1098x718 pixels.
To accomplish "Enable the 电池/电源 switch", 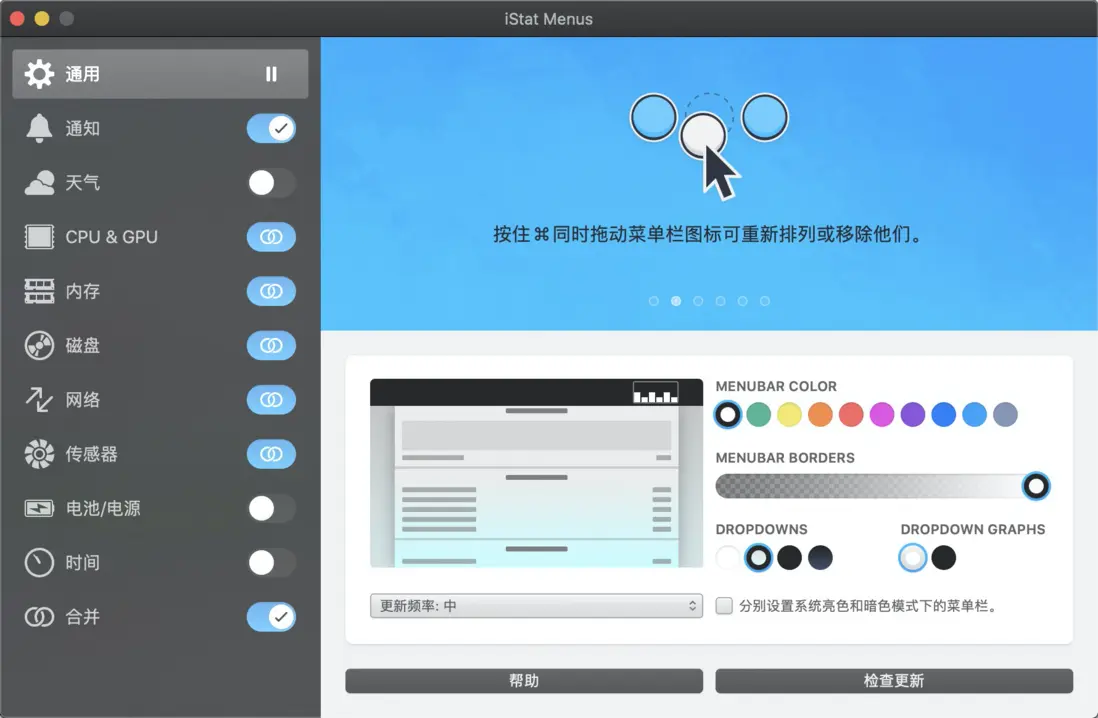I will [271, 508].
